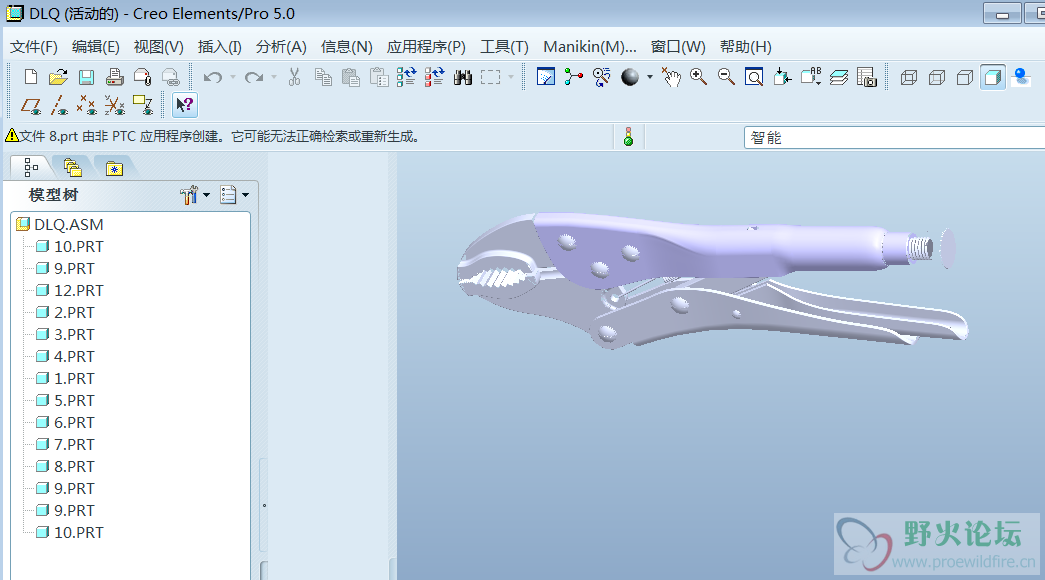This screenshot has width=1045, height=580.
Task: Click the Paste Special icon
Action: pyautogui.click(x=379, y=77)
